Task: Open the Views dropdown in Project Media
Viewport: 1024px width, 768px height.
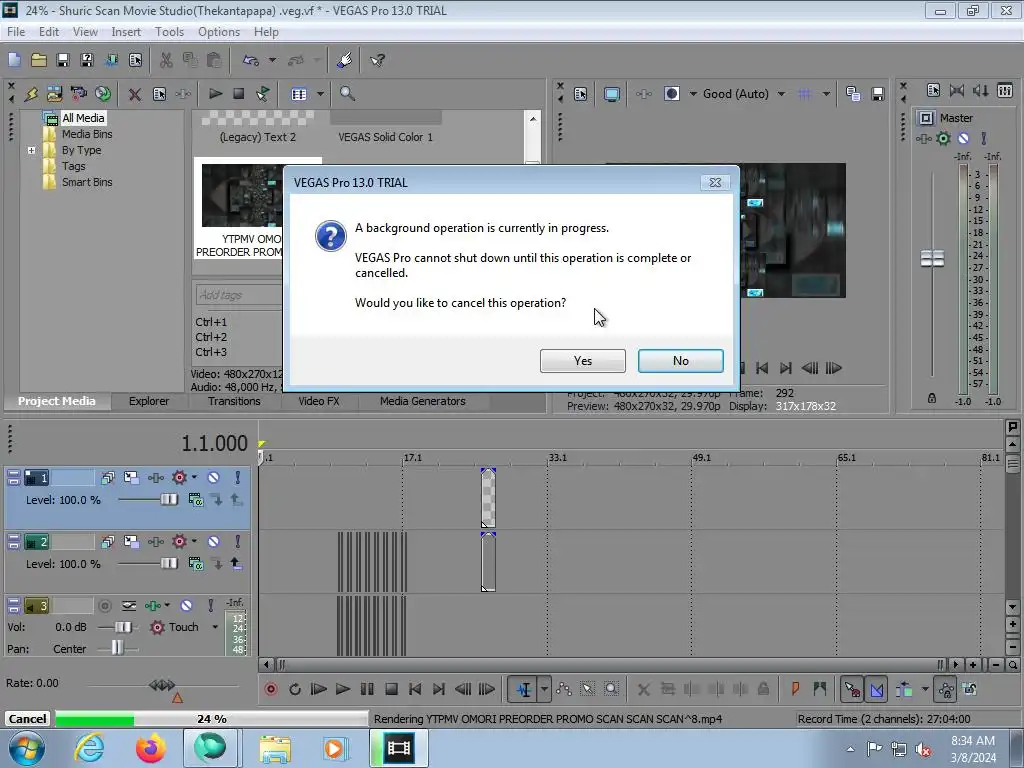Action: pyautogui.click(x=320, y=94)
